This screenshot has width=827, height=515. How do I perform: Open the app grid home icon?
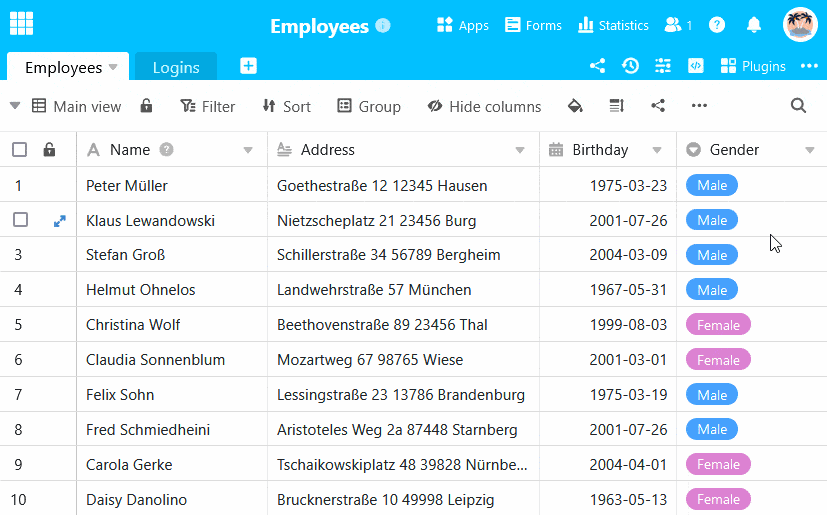pos(21,24)
